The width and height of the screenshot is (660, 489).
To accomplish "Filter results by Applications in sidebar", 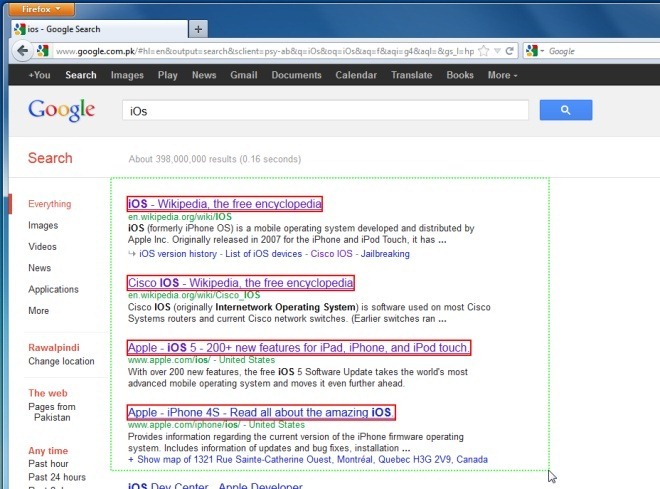I will (53, 289).
